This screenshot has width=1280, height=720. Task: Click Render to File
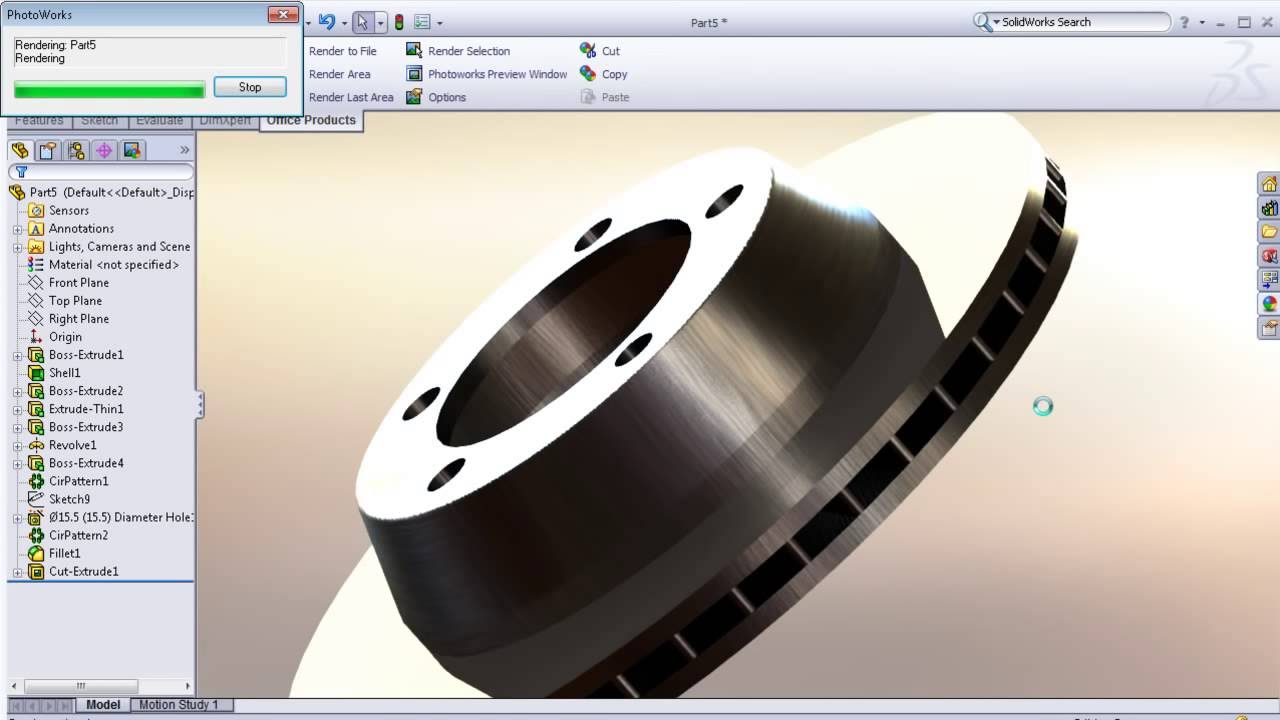(343, 51)
